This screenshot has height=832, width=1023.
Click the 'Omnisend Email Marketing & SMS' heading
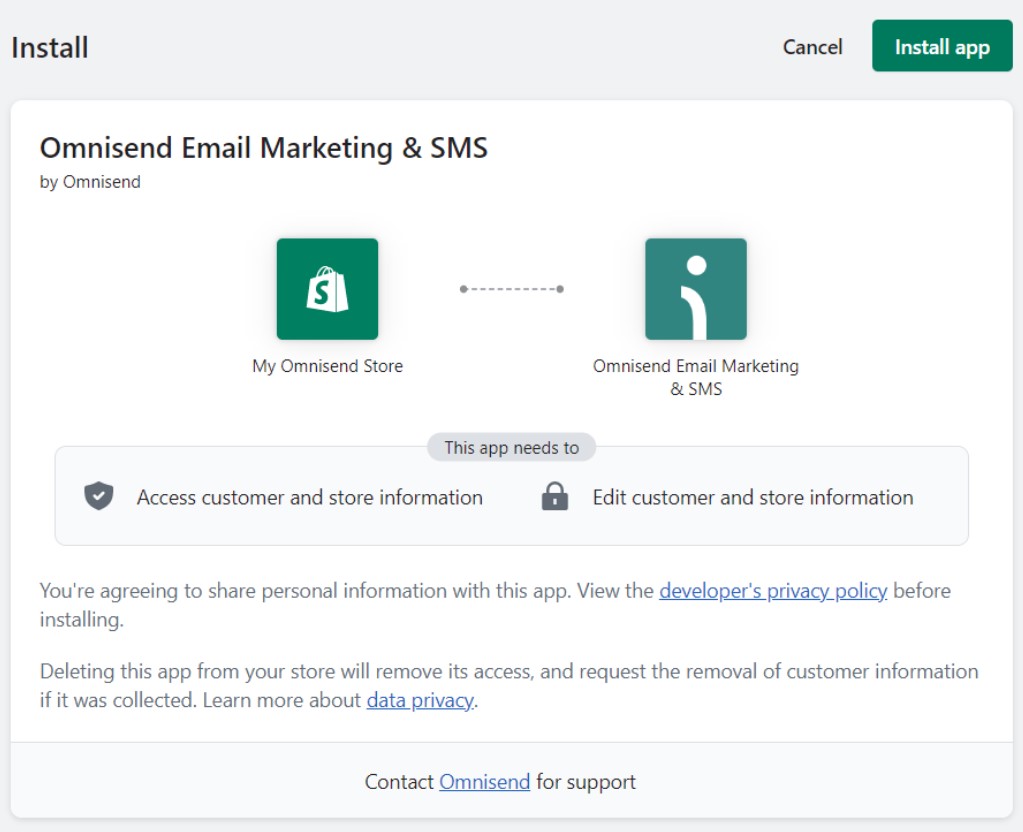point(264,148)
